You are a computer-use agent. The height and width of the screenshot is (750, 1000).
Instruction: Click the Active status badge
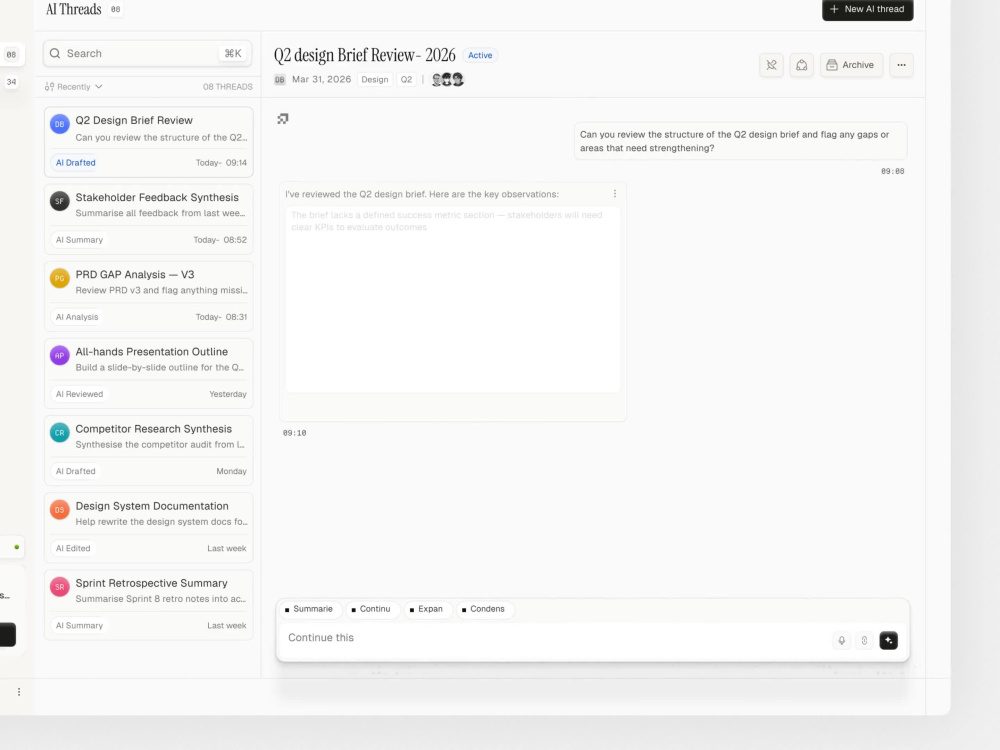click(x=480, y=55)
